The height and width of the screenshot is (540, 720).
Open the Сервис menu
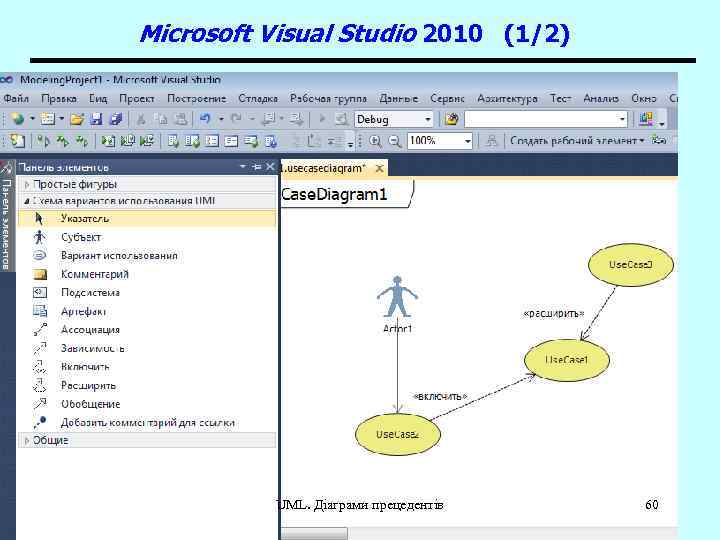[447, 99]
